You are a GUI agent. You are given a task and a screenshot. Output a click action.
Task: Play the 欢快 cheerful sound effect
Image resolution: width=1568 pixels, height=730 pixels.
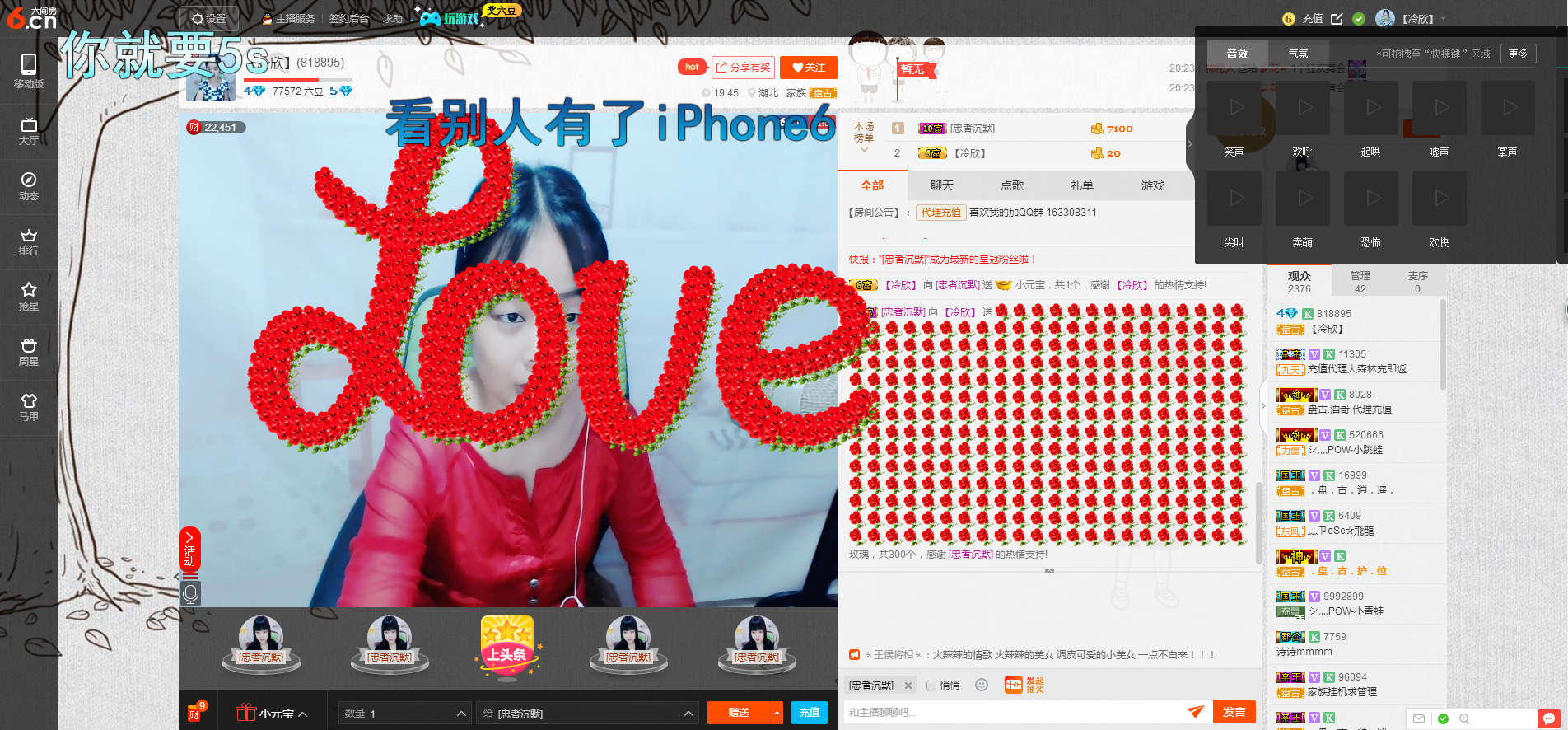1439,199
